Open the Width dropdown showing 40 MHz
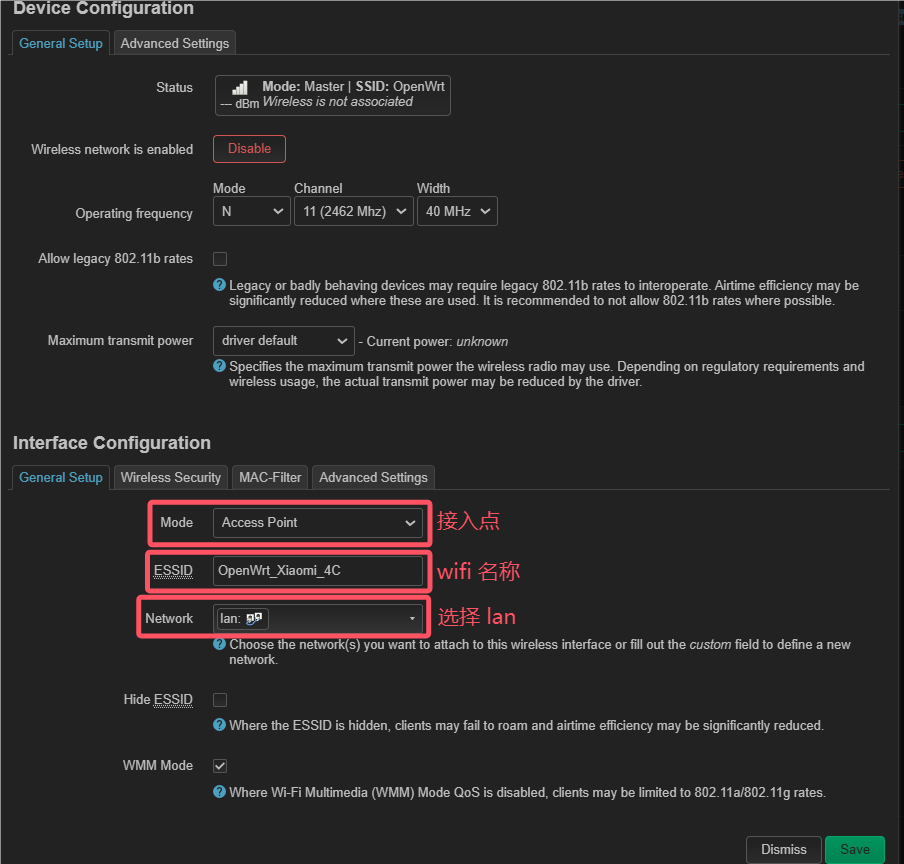Viewport: 904px width, 864px height. (457, 212)
